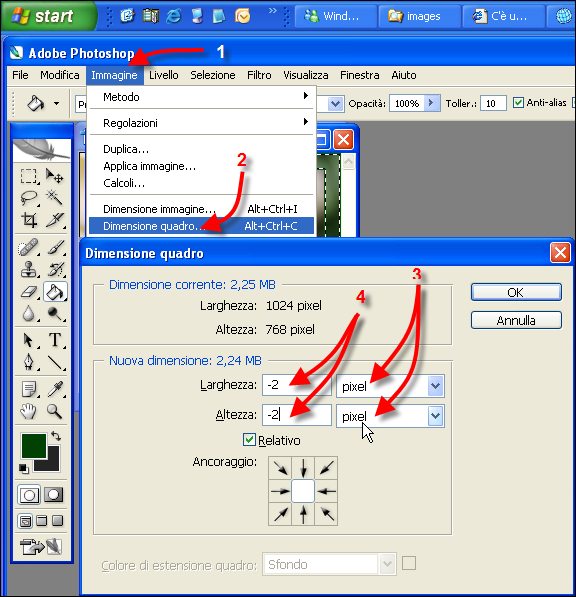Click the Altezza input field
The height and width of the screenshot is (597, 576).
(296, 415)
